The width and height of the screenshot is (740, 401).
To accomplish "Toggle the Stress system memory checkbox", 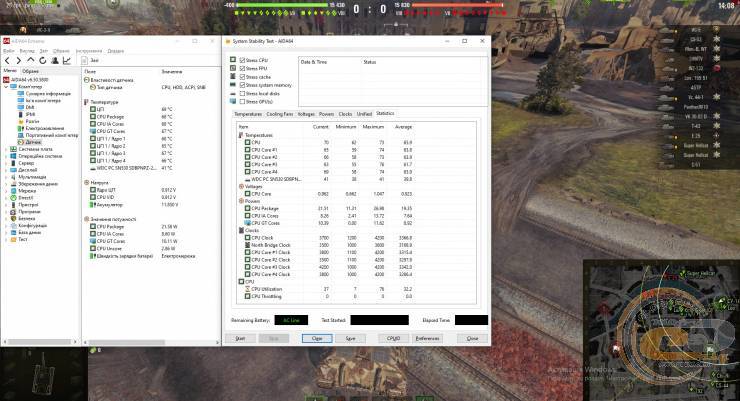I will click(x=242, y=85).
